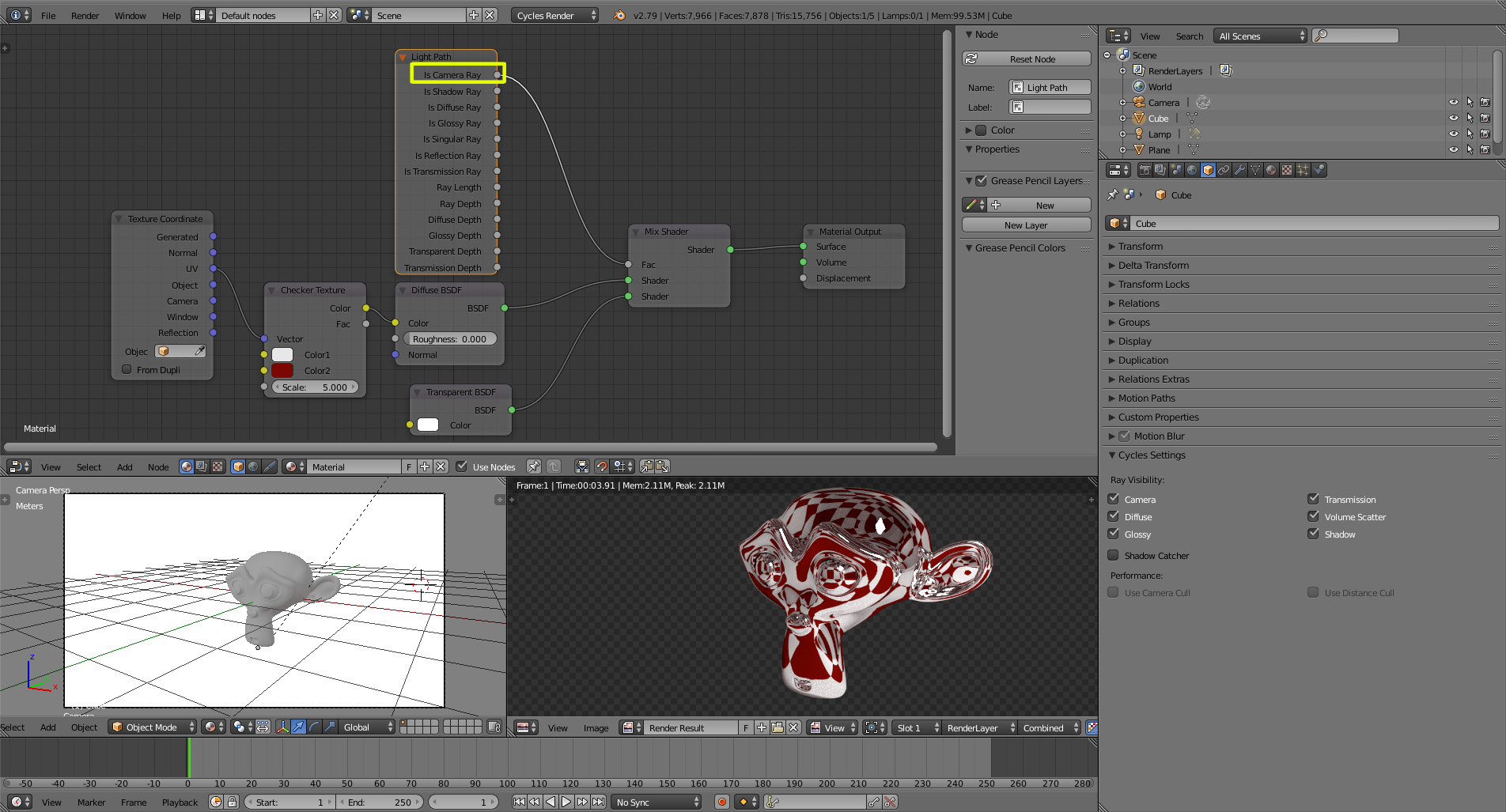
Task: Select shader node tree type in node editor
Action: click(187, 466)
